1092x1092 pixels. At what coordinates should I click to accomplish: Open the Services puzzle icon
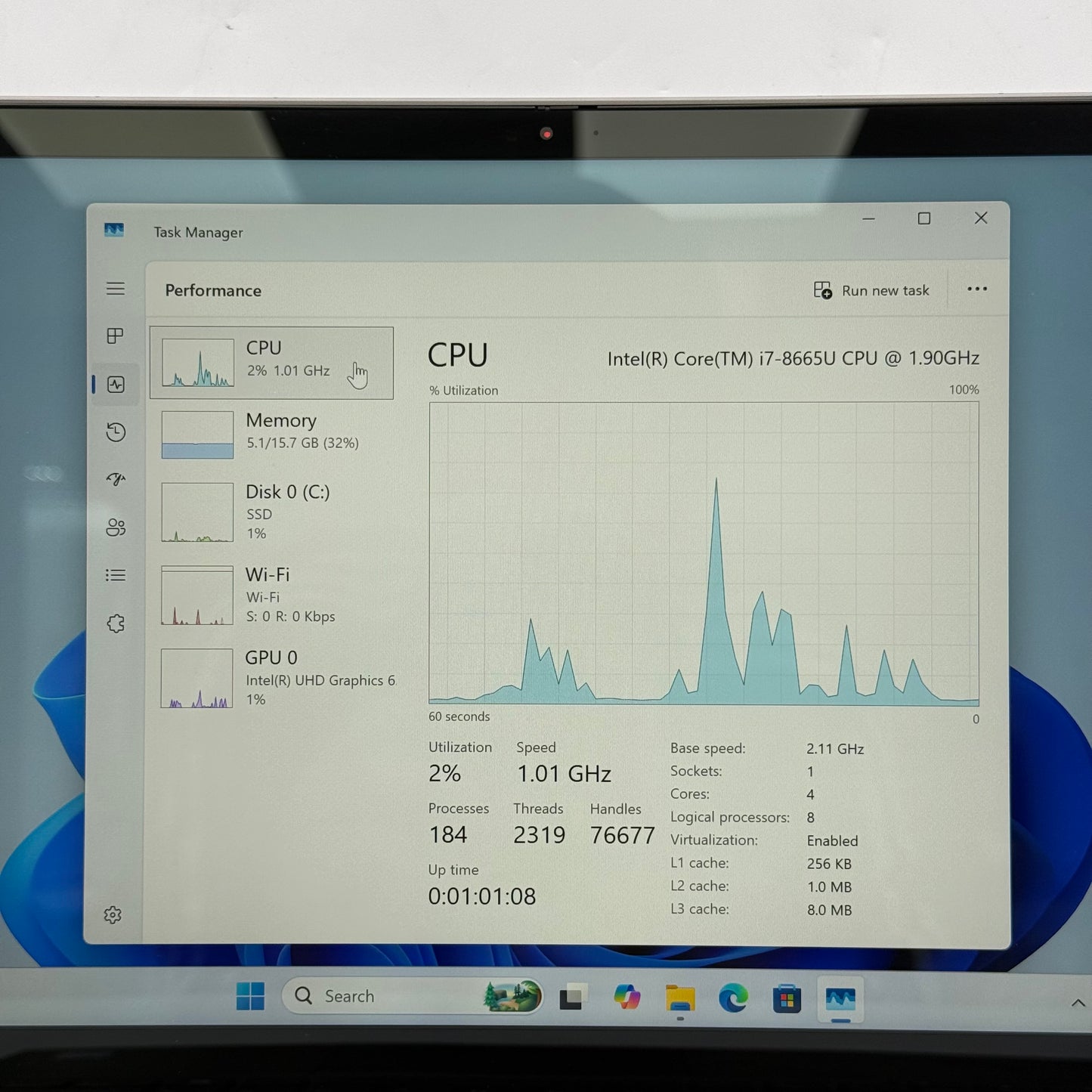116,623
